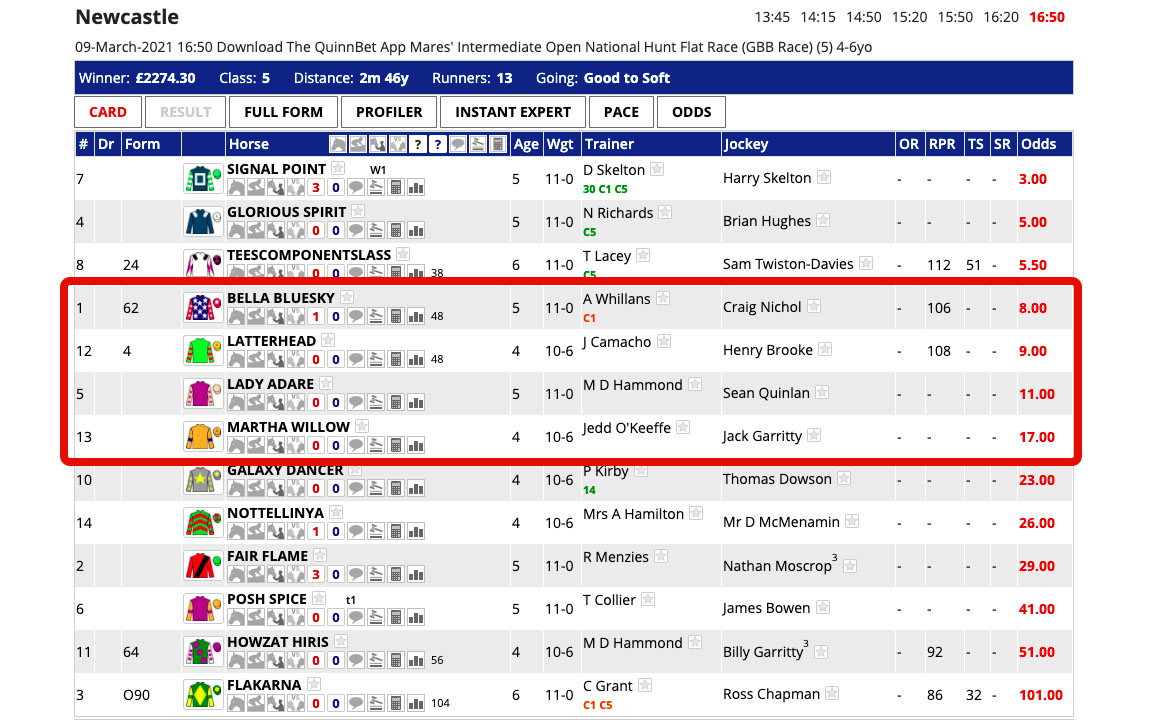The width and height of the screenshot is (1160, 720).
Task: Open bar chart icon for Signal Point
Action: pos(416,188)
